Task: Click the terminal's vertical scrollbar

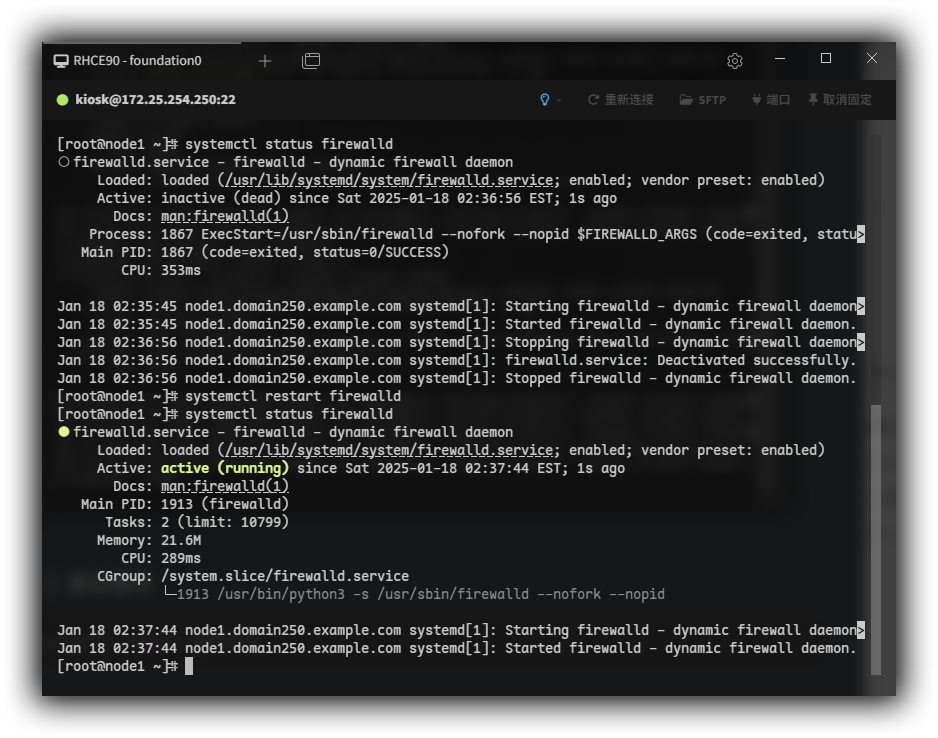Action: (876, 540)
